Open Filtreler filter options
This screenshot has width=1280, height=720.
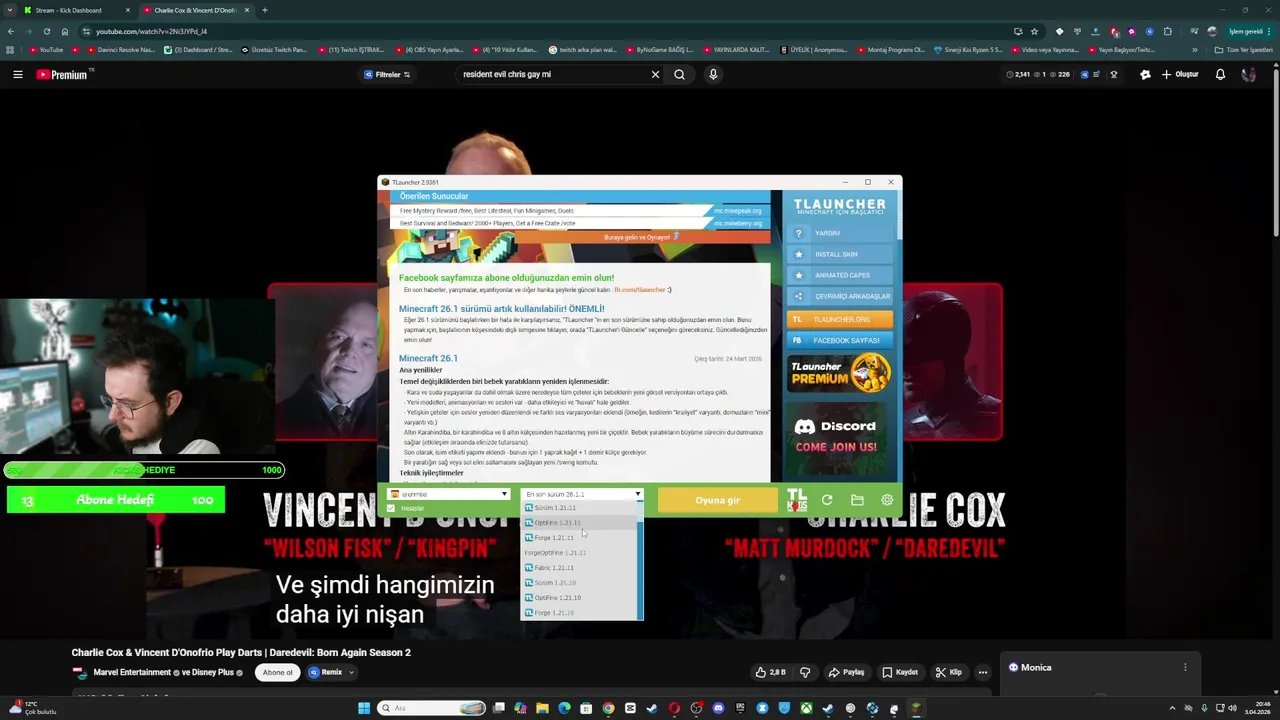[387, 74]
